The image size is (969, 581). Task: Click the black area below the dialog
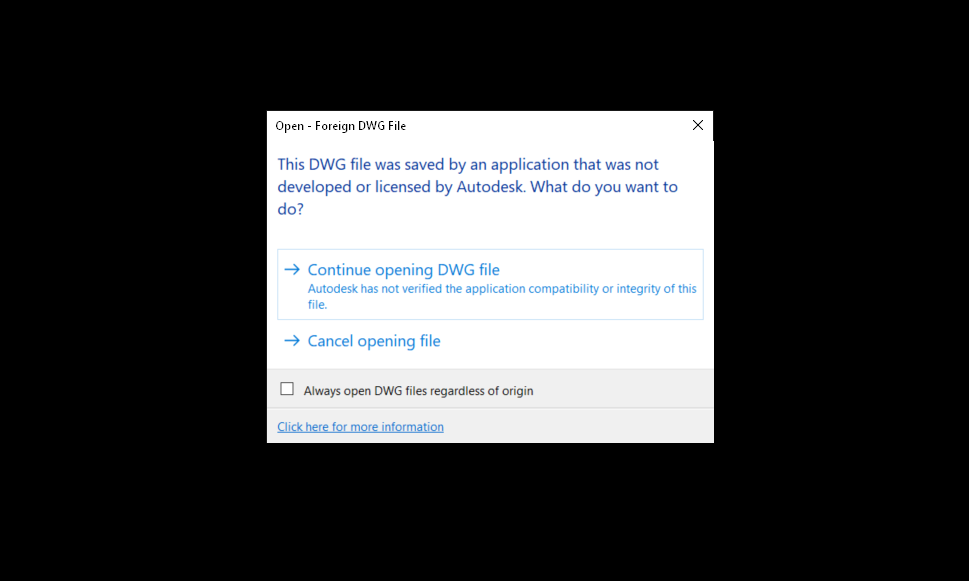490,510
